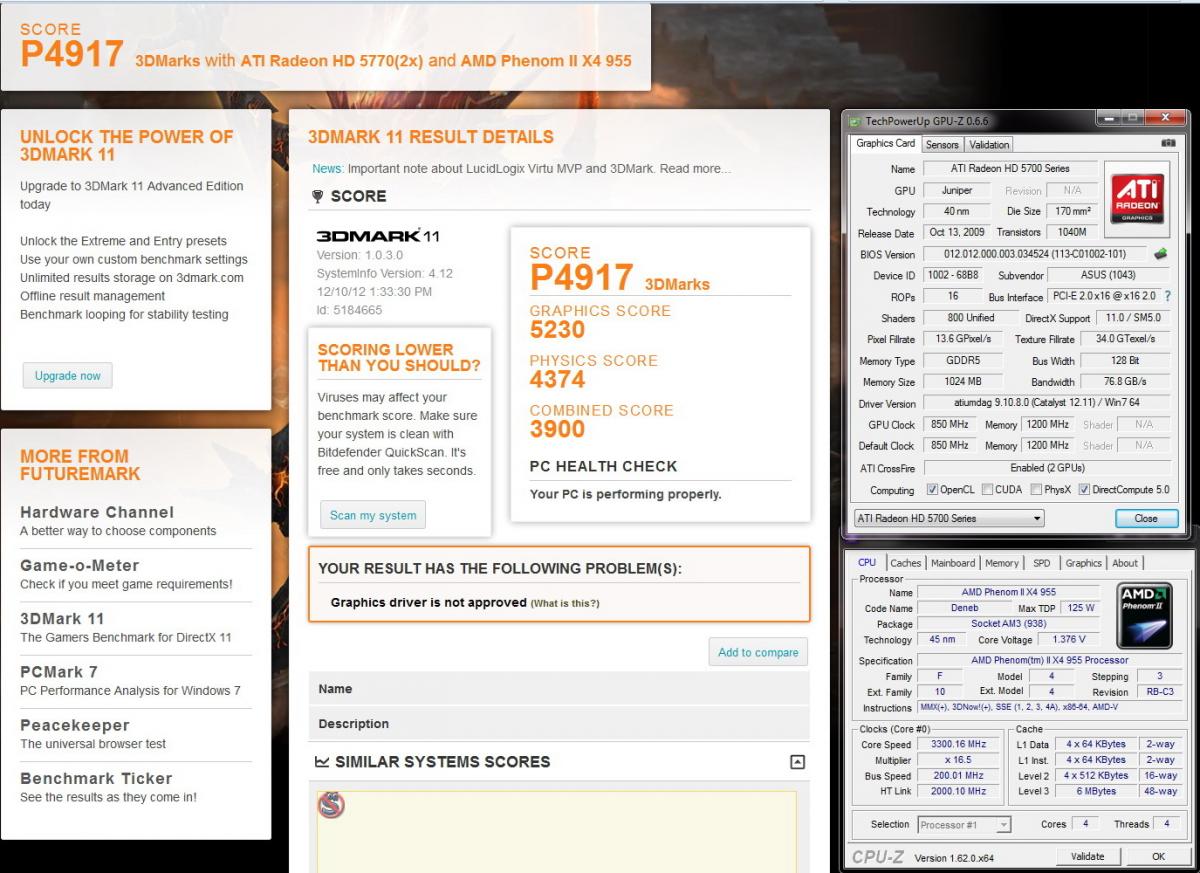Open the About tab in CPU-Z
This screenshot has height=873, width=1200.
[x=1125, y=564]
